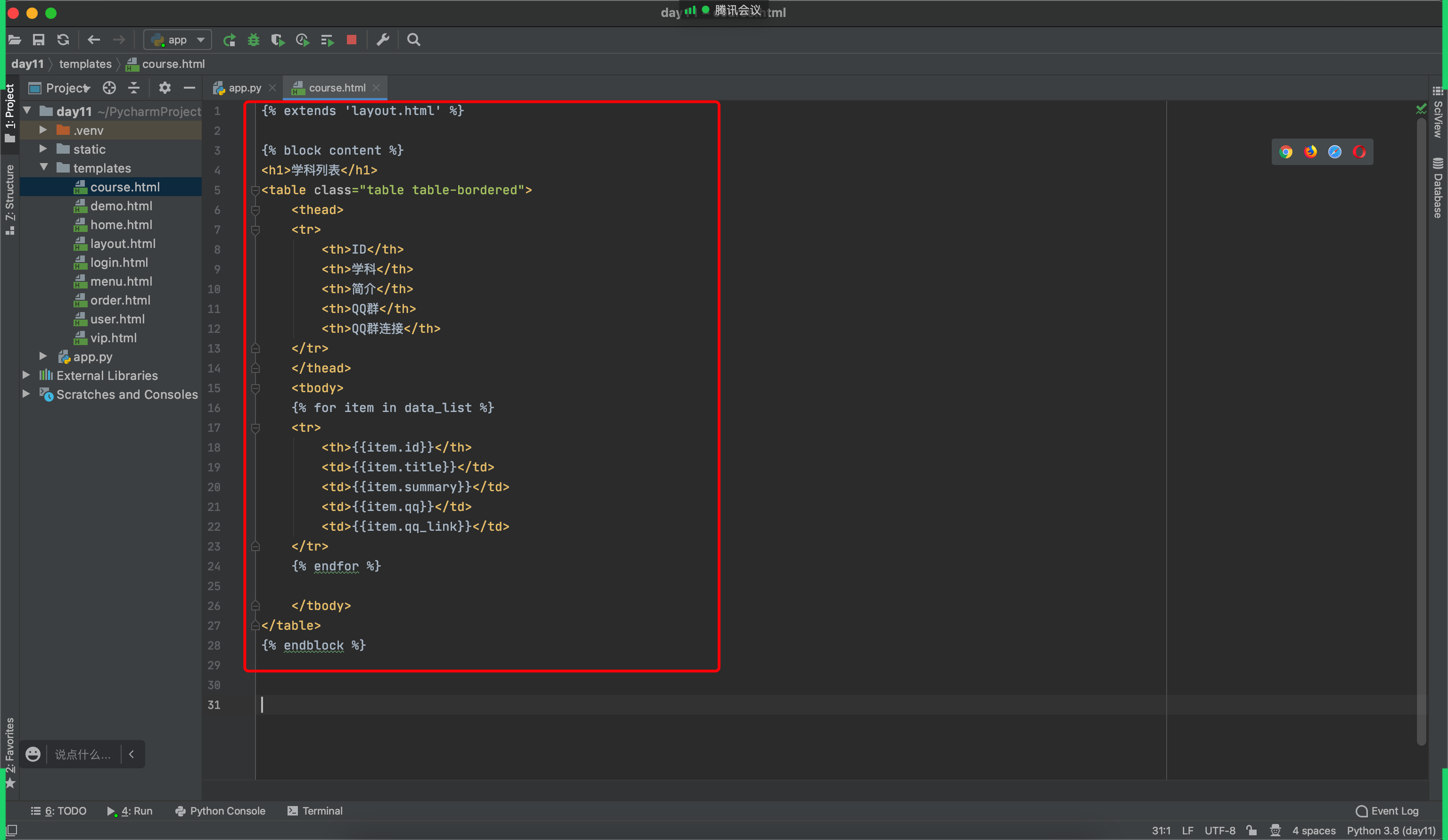Image resolution: width=1448 pixels, height=840 pixels.
Task: Run with coverage using the shield icon
Action: point(278,40)
